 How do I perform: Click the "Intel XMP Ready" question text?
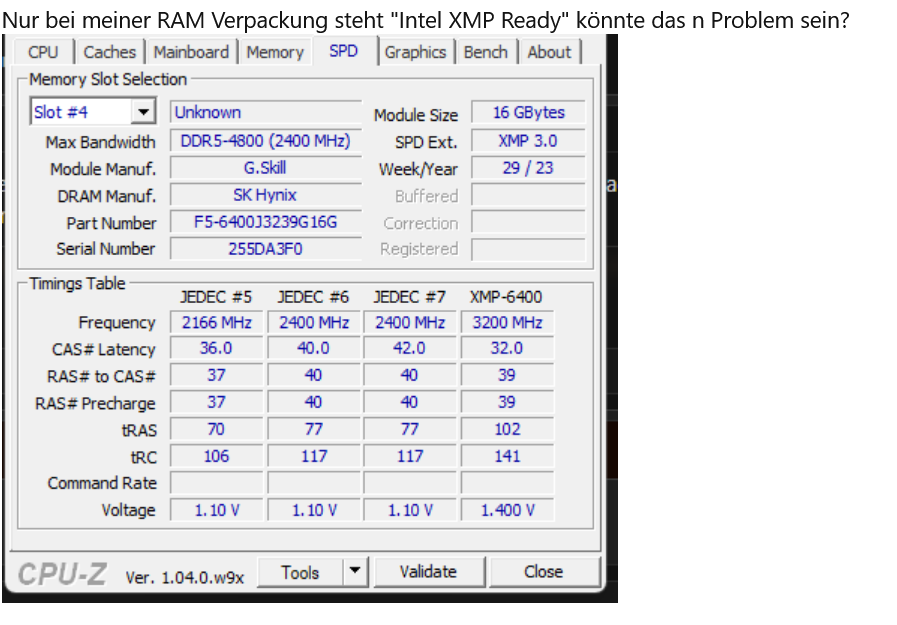tap(425, 20)
